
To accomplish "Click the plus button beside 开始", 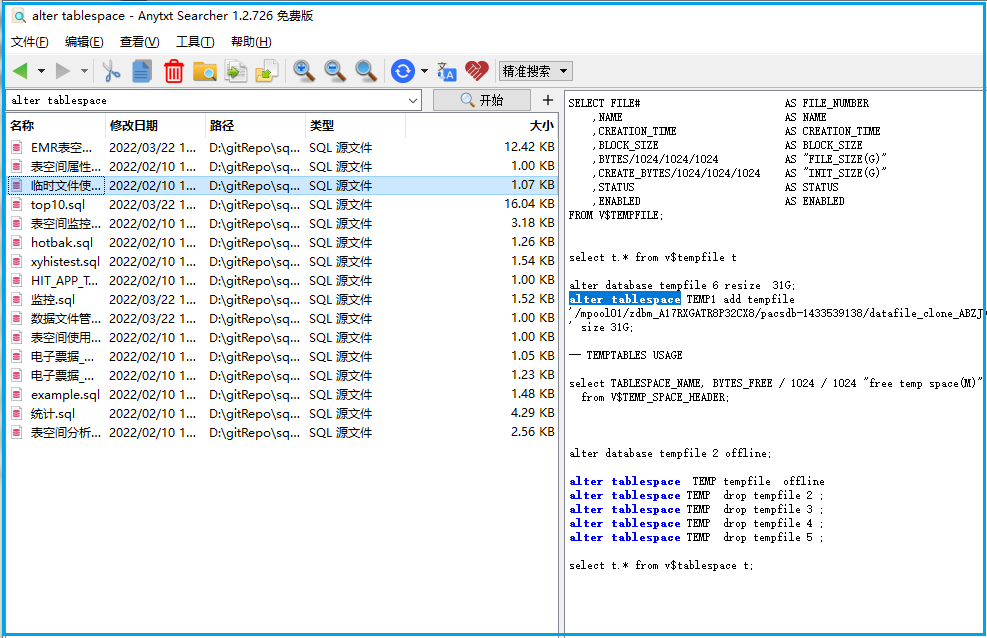I will pyautogui.click(x=547, y=100).
